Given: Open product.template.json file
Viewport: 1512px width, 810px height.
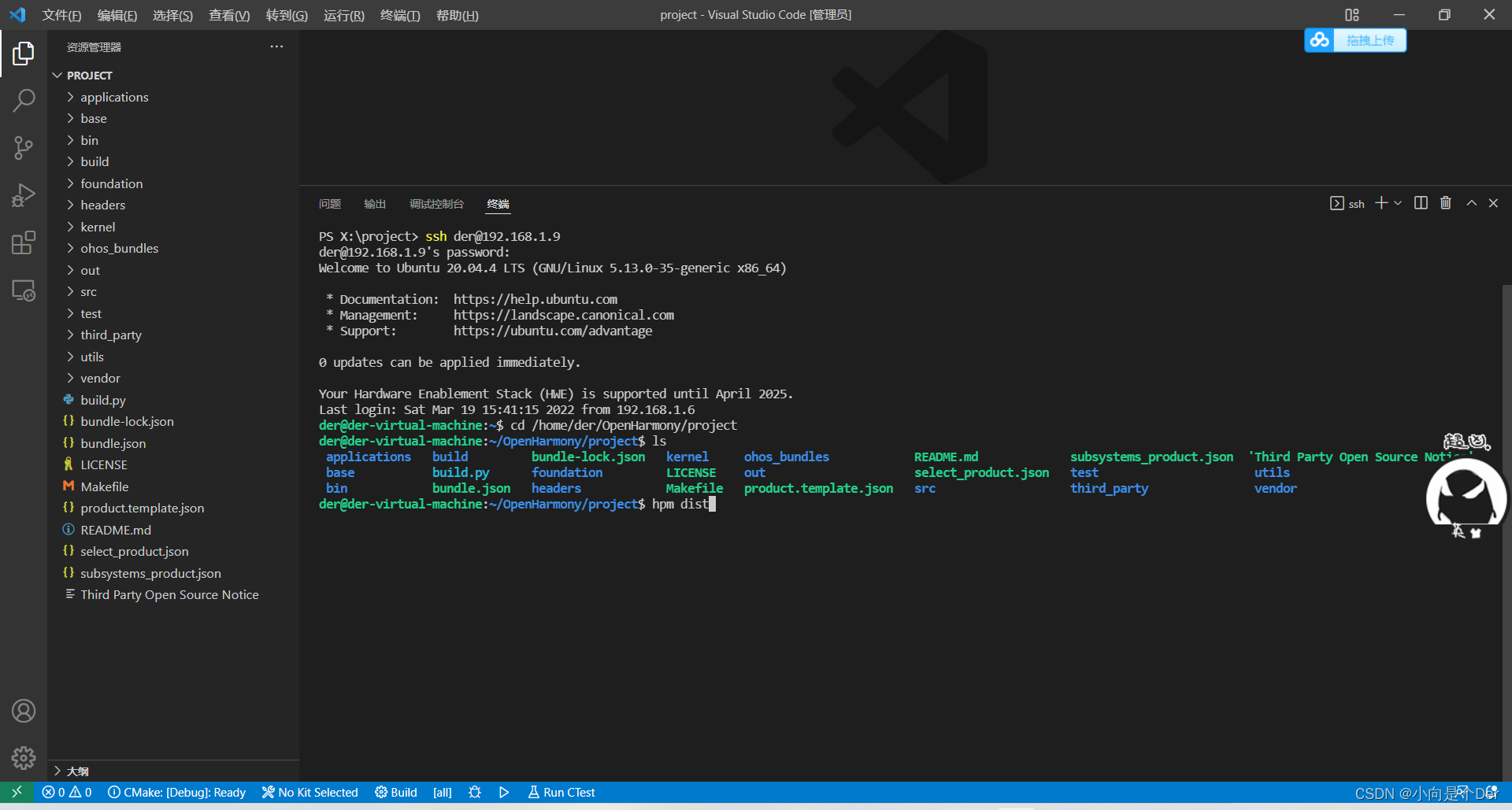Looking at the screenshot, I should 173,508.
